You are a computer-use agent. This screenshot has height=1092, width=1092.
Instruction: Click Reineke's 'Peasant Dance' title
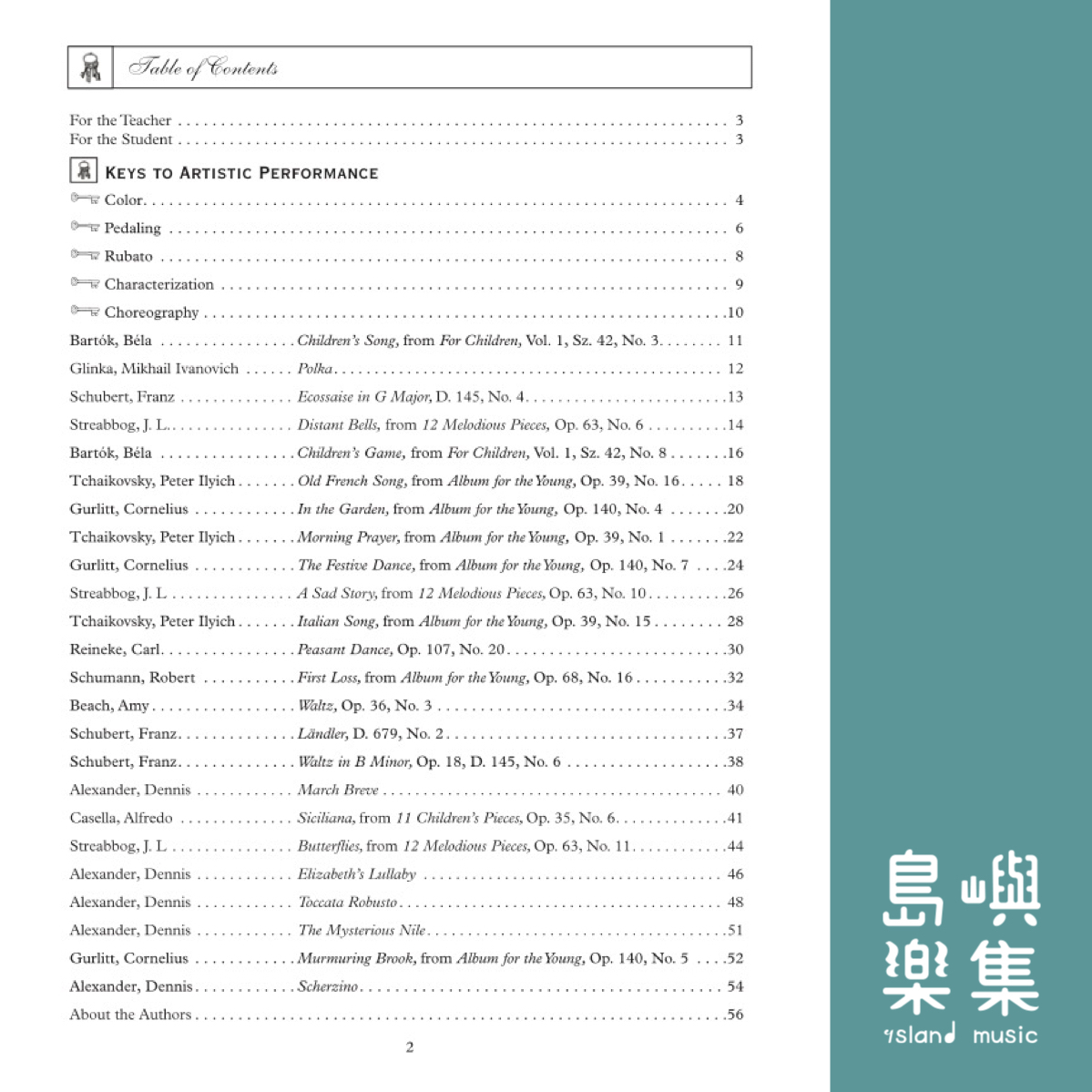coord(345,649)
